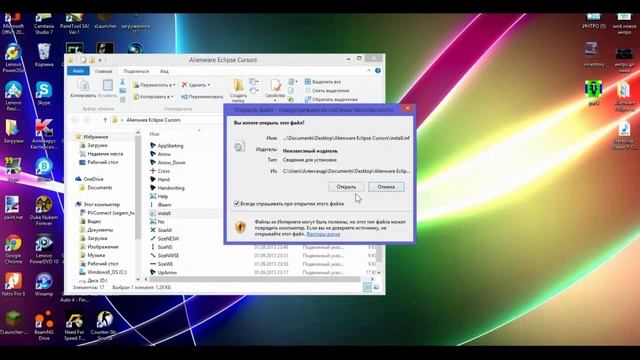Select the SizeNESW cursor file

[x=168, y=239]
